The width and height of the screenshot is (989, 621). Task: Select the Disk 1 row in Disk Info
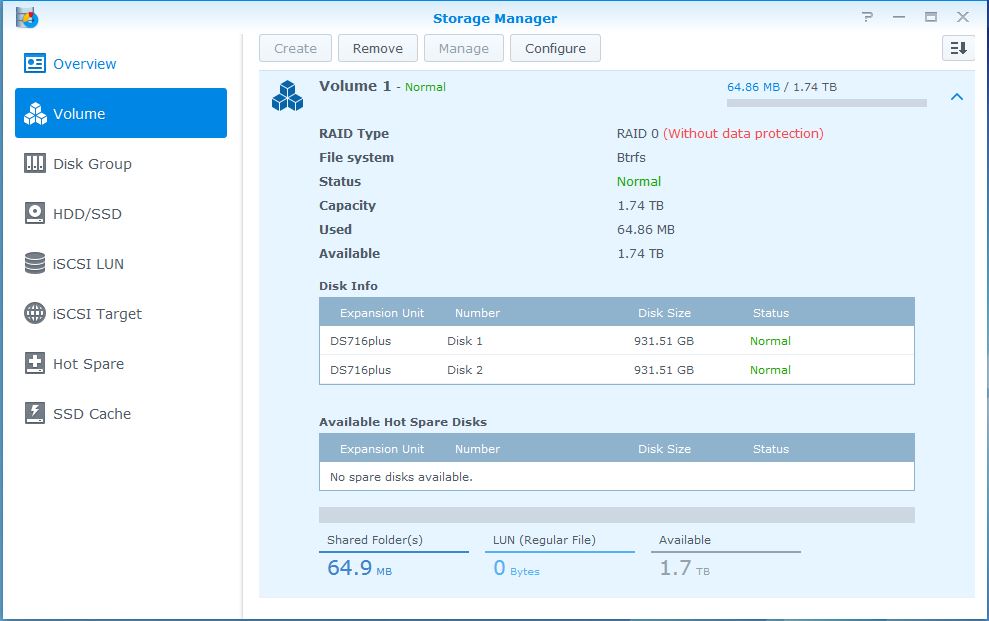tap(615, 341)
